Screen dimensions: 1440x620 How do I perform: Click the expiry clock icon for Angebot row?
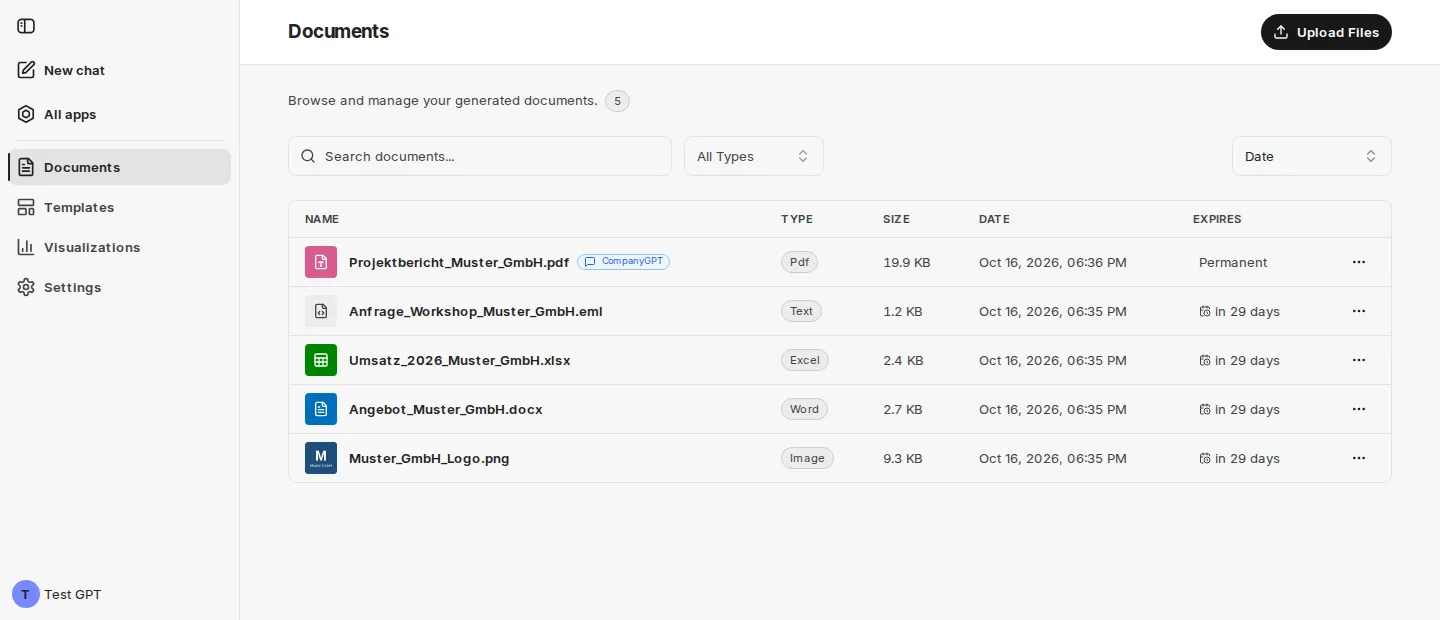coord(1205,409)
